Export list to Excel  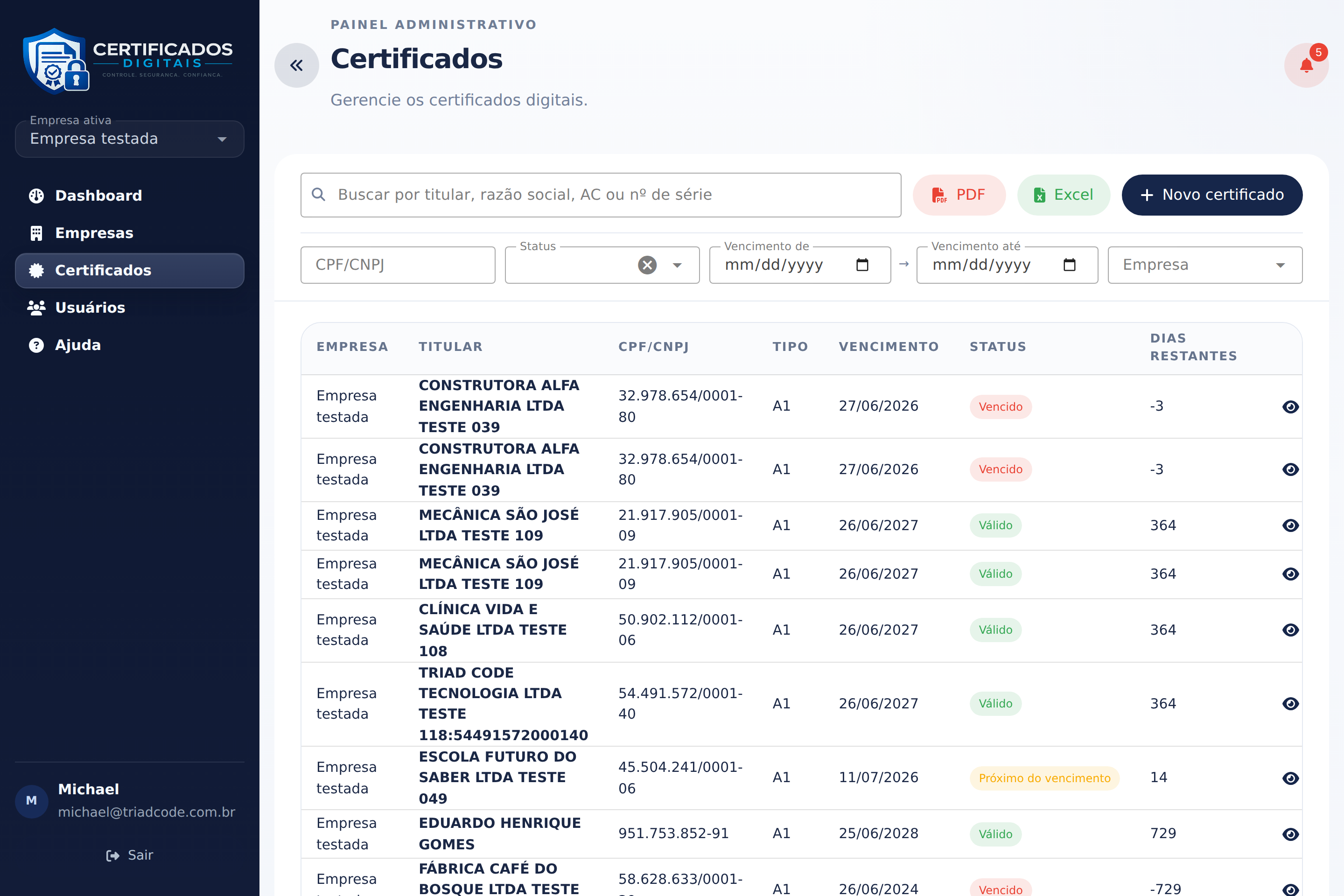[1064, 195]
